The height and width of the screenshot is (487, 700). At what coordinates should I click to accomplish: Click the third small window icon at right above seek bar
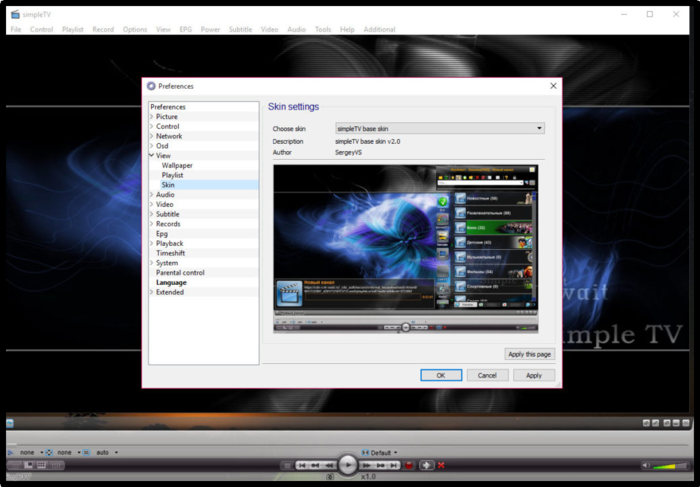[667, 423]
